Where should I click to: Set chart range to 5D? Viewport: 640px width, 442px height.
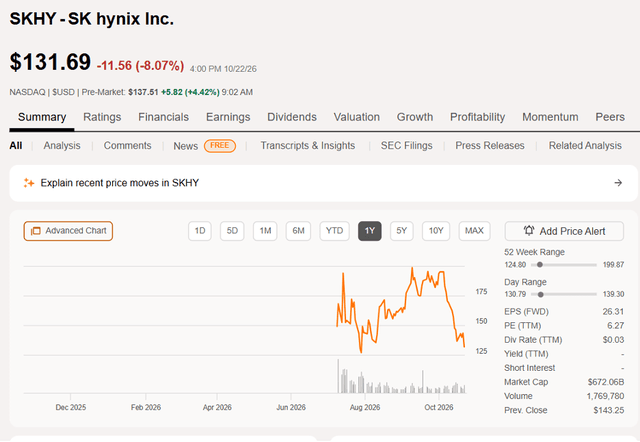point(232,231)
